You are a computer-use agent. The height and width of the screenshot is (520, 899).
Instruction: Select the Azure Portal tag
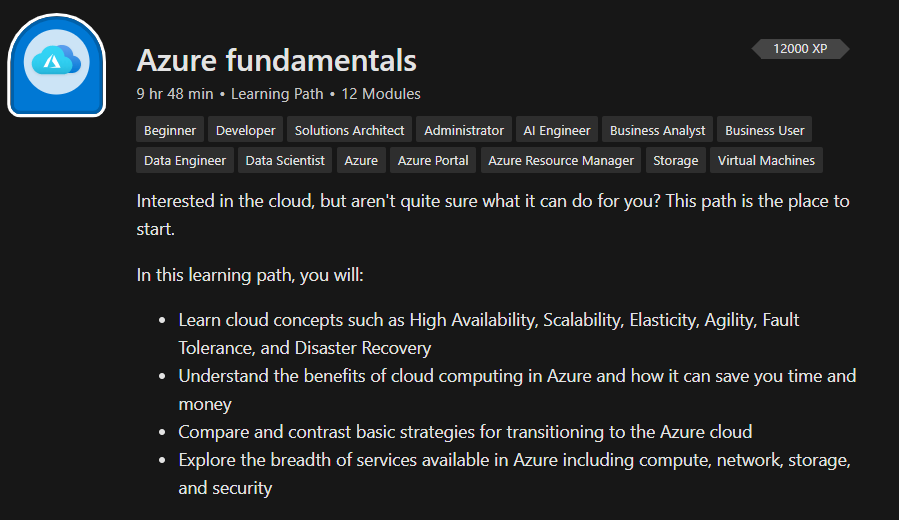pyautogui.click(x=433, y=160)
